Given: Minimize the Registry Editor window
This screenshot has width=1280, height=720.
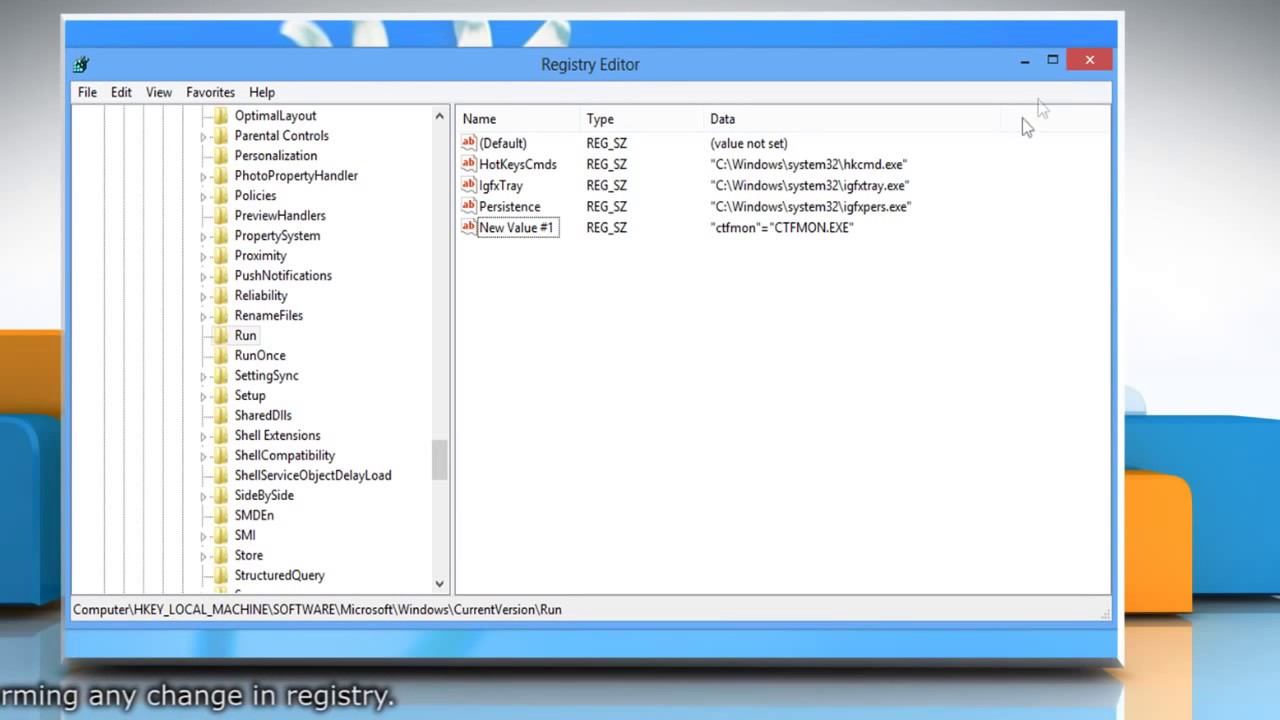Looking at the screenshot, I should tap(1025, 61).
